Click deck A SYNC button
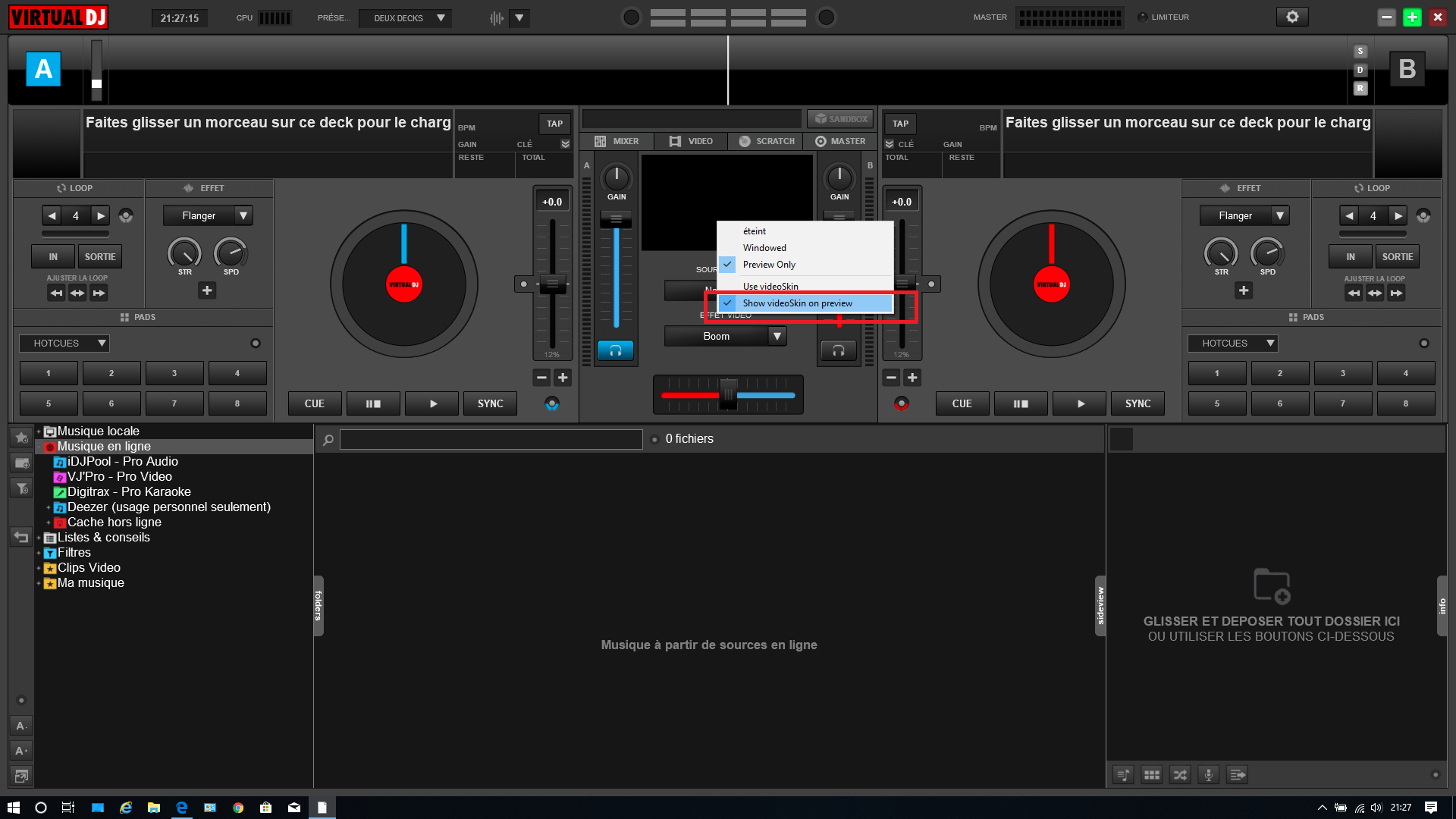1456x819 pixels. click(491, 403)
